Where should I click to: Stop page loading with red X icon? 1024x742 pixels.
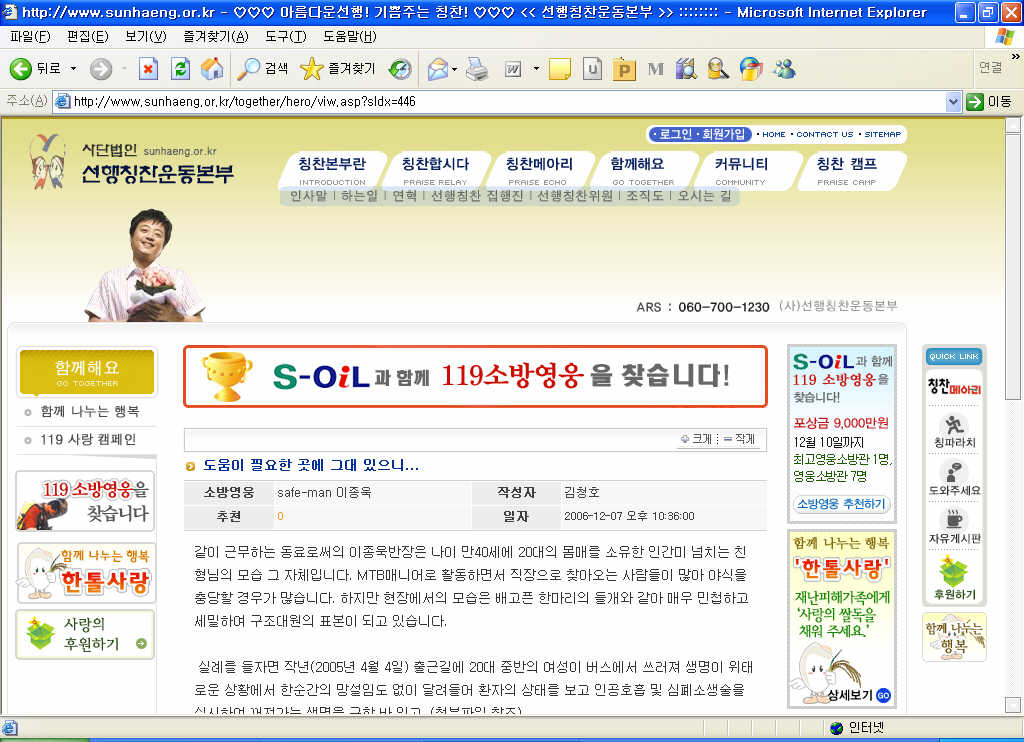pyautogui.click(x=148, y=69)
